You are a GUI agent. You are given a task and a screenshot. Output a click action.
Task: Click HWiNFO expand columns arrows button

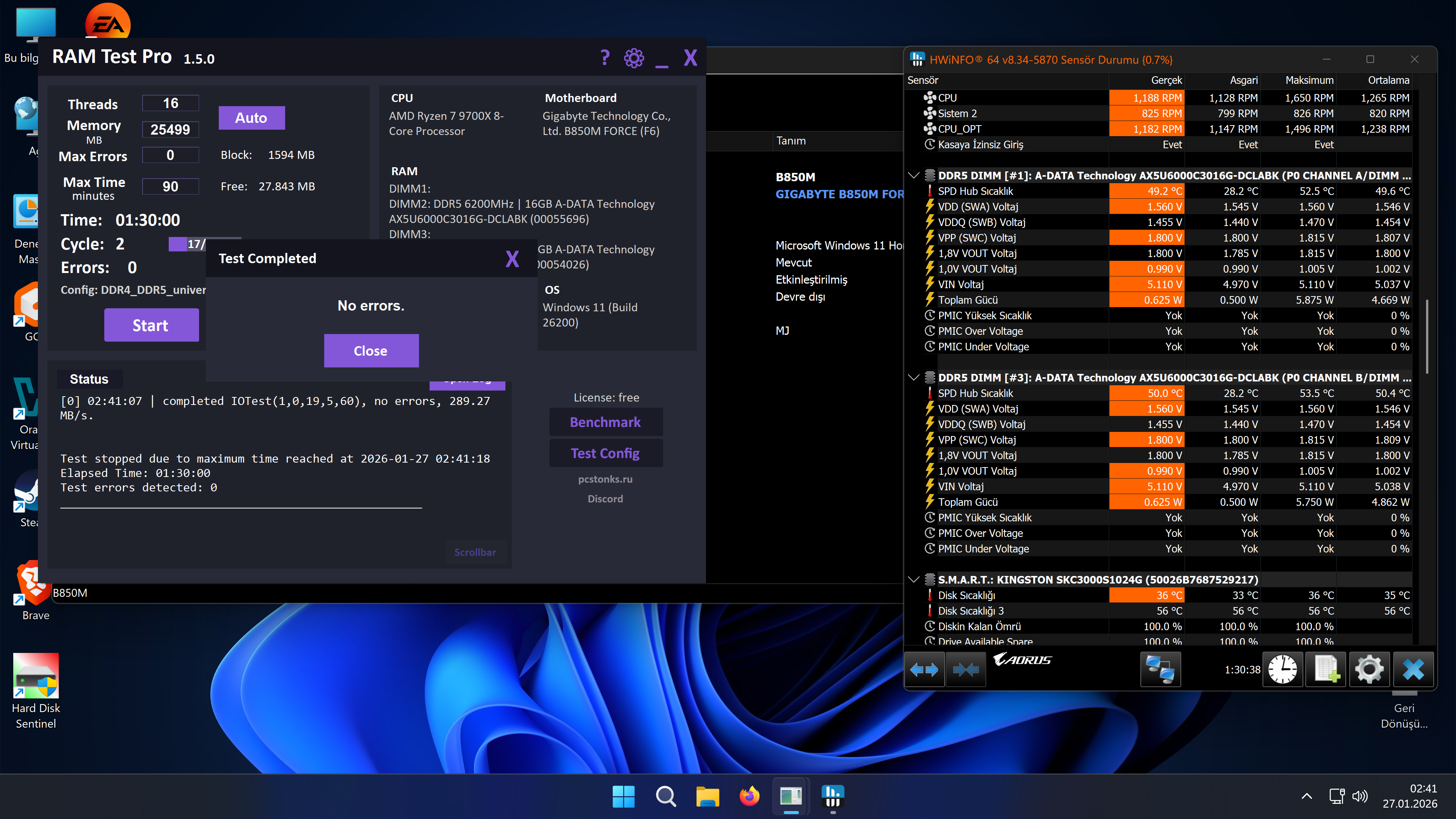pos(925,670)
